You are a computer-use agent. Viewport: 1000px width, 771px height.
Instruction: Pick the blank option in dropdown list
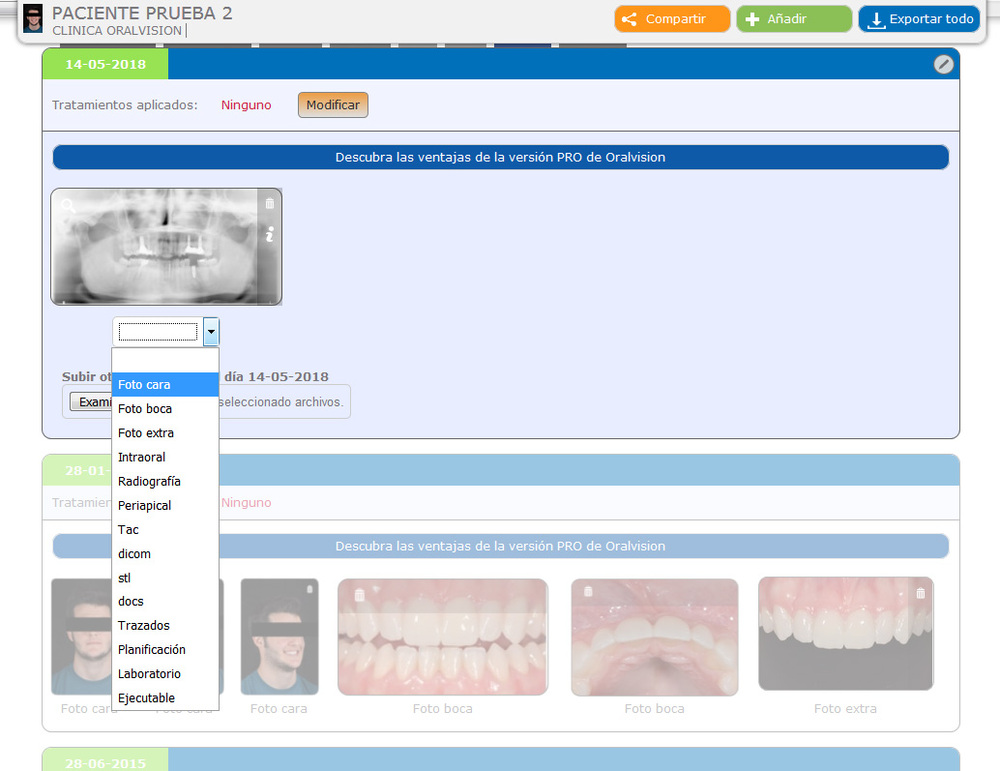tap(165, 361)
